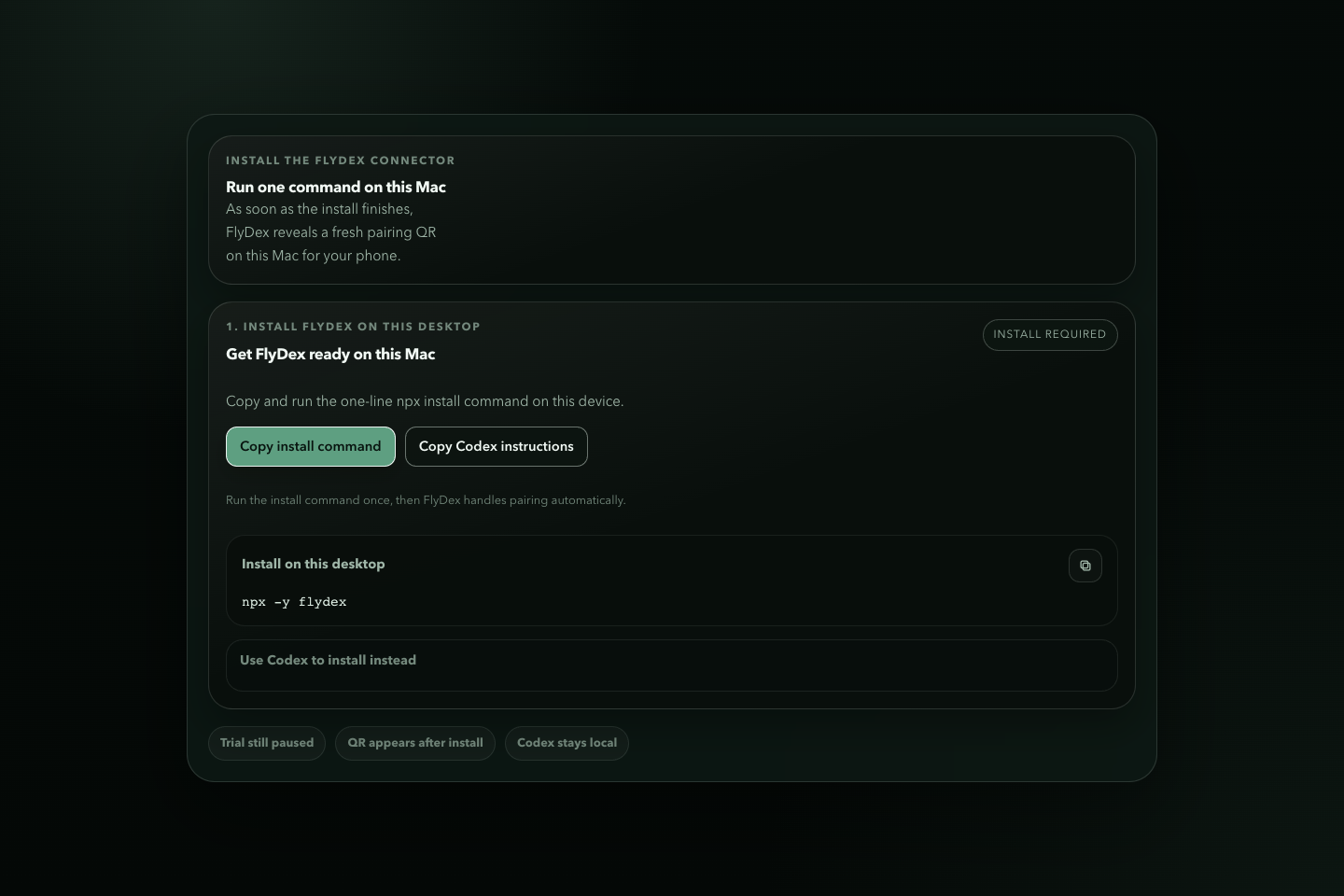Click the copy icon beside Install on this desktop
The height and width of the screenshot is (896, 1344).
1085,566
